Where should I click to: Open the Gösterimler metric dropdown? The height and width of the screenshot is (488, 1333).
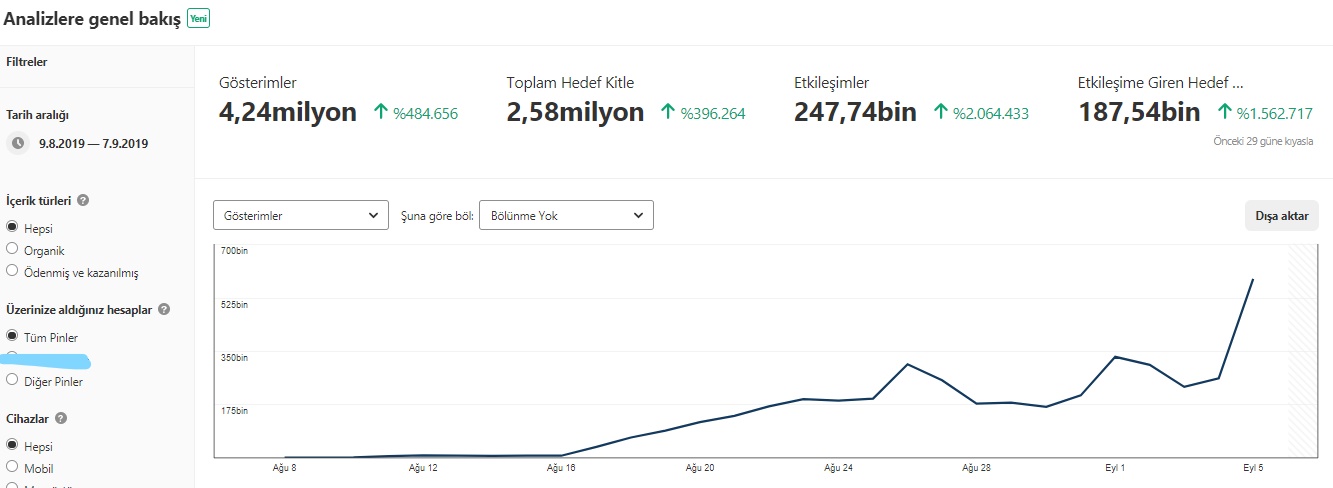(301, 215)
